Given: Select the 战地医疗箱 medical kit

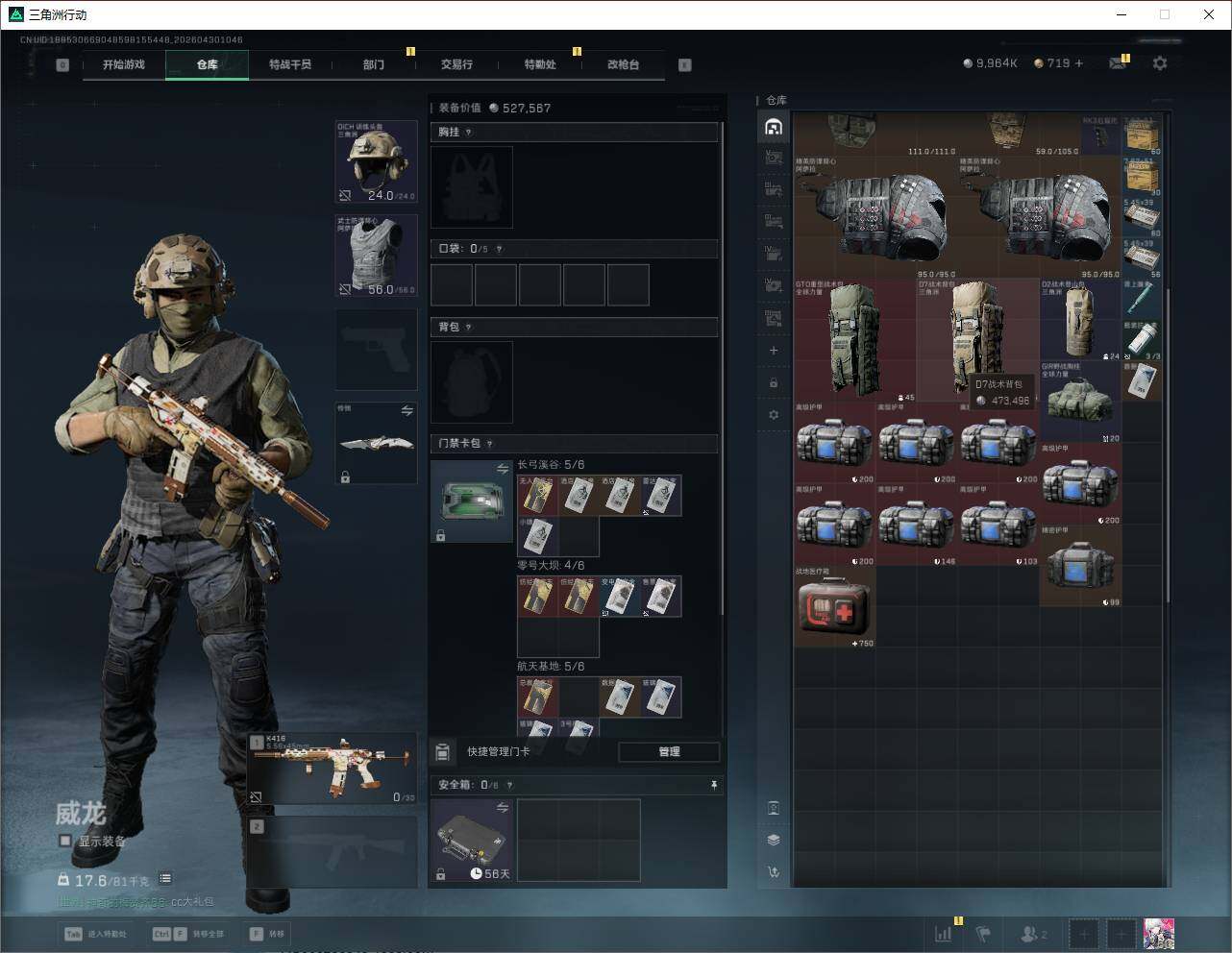Looking at the screenshot, I should [x=835, y=607].
